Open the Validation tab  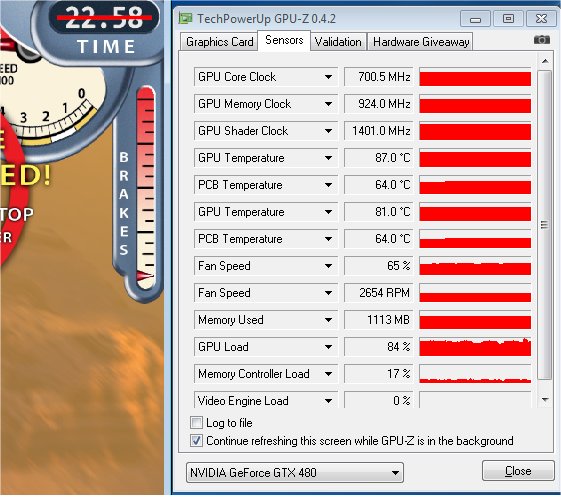(x=338, y=42)
